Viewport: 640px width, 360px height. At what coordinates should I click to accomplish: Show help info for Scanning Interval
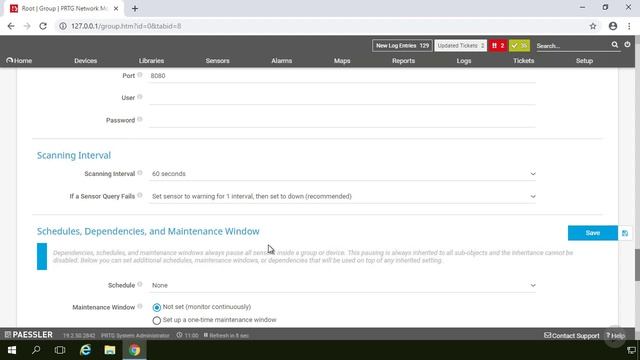tap(140, 173)
